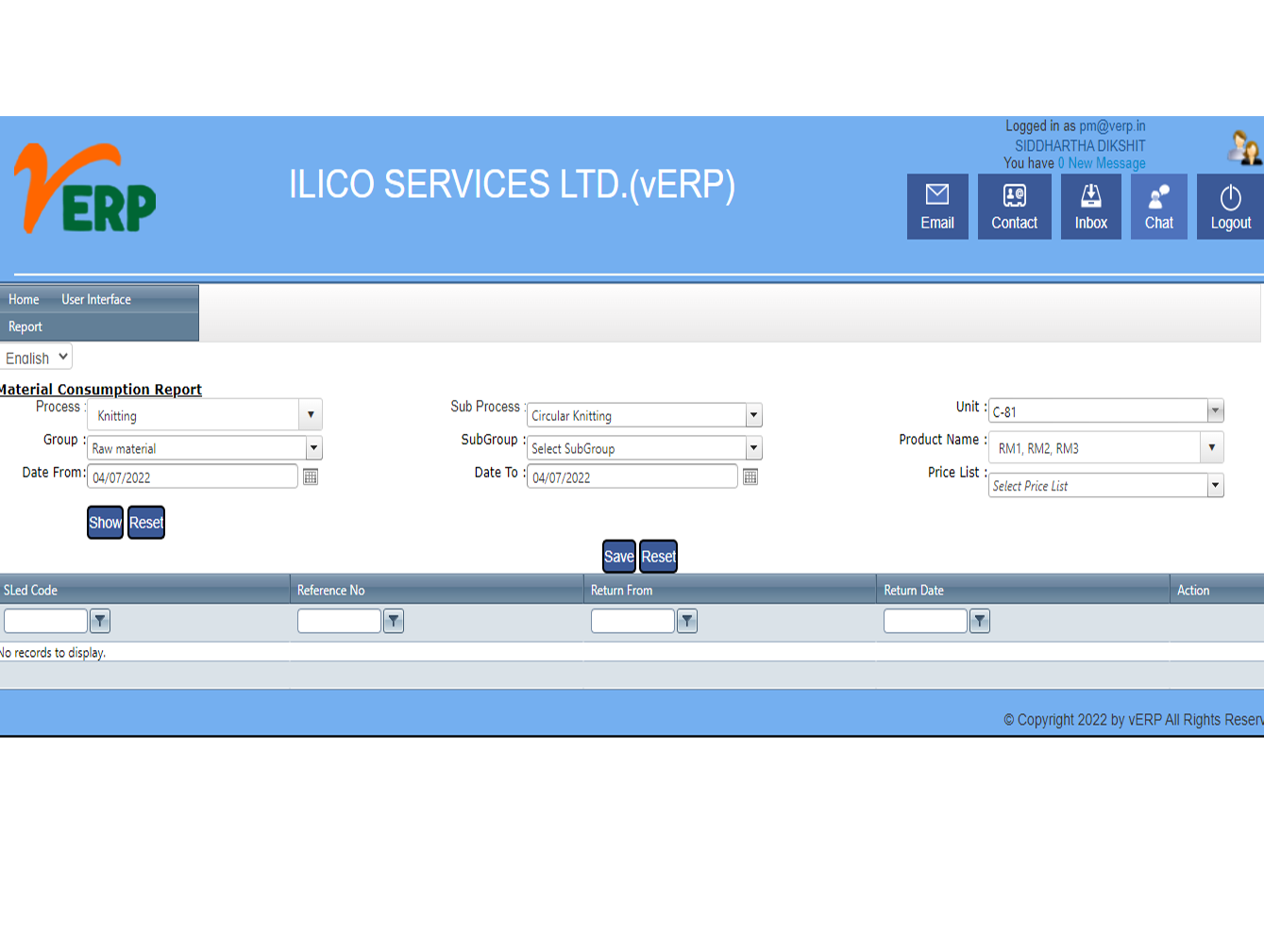Image resolution: width=1264 pixels, height=952 pixels.
Task: Open the Inbox icon button
Action: pos(1091,207)
